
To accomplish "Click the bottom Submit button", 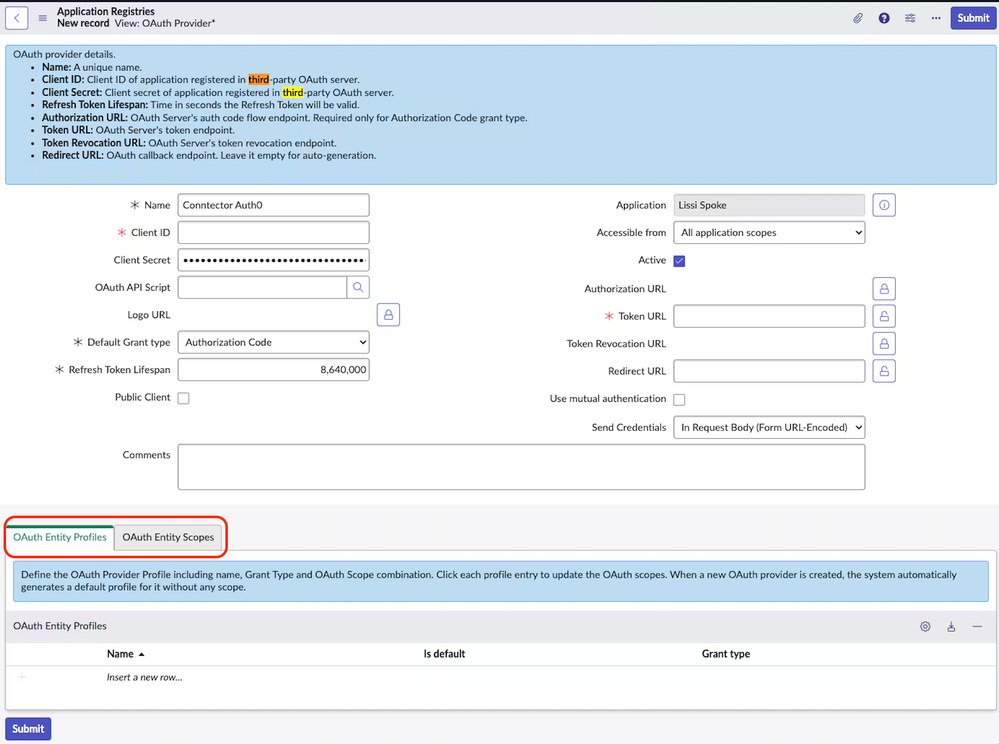I will pyautogui.click(x=28, y=729).
